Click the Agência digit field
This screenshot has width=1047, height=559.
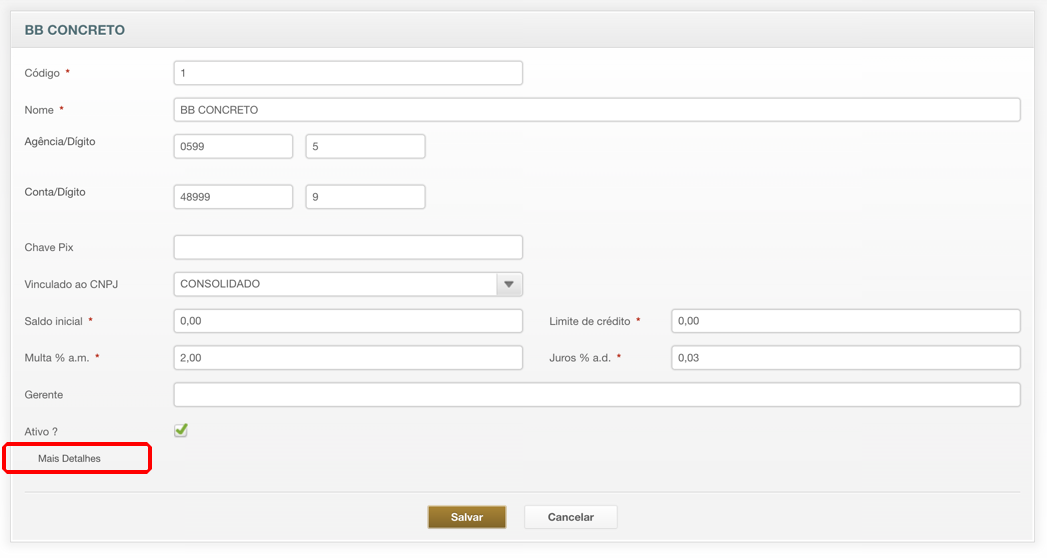(x=365, y=147)
